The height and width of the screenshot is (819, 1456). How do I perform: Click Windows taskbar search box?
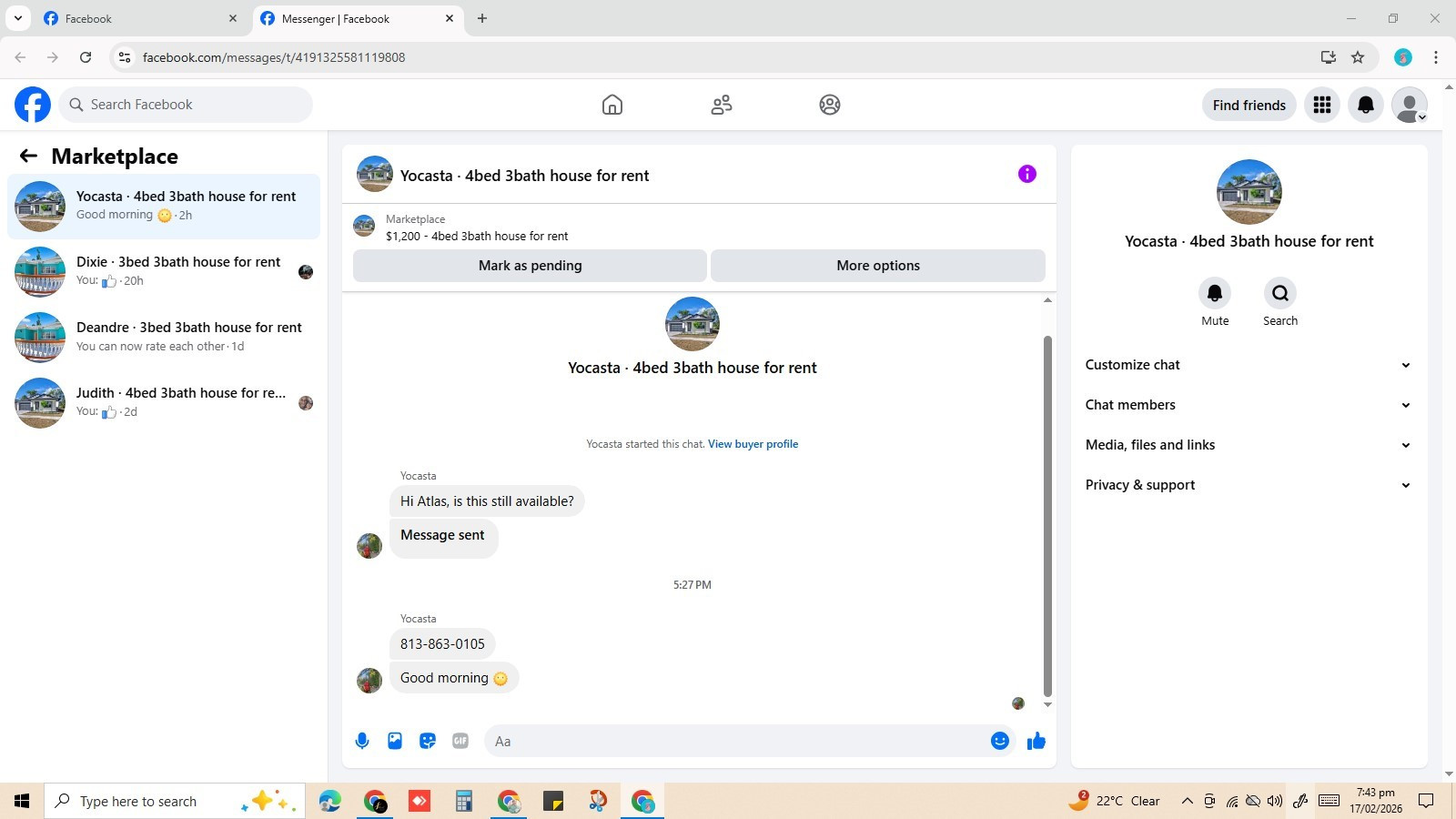(175, 801)
